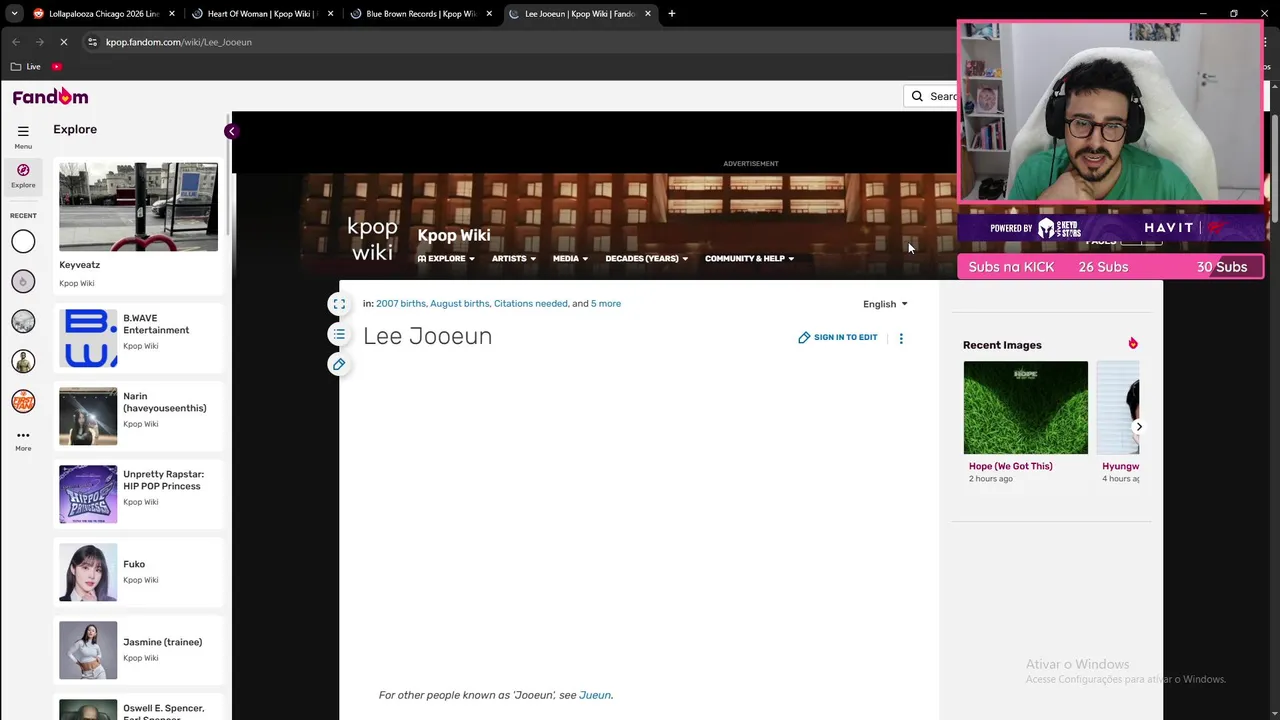Open Hope (We Got This) image link

click(x=1010, y=466)
